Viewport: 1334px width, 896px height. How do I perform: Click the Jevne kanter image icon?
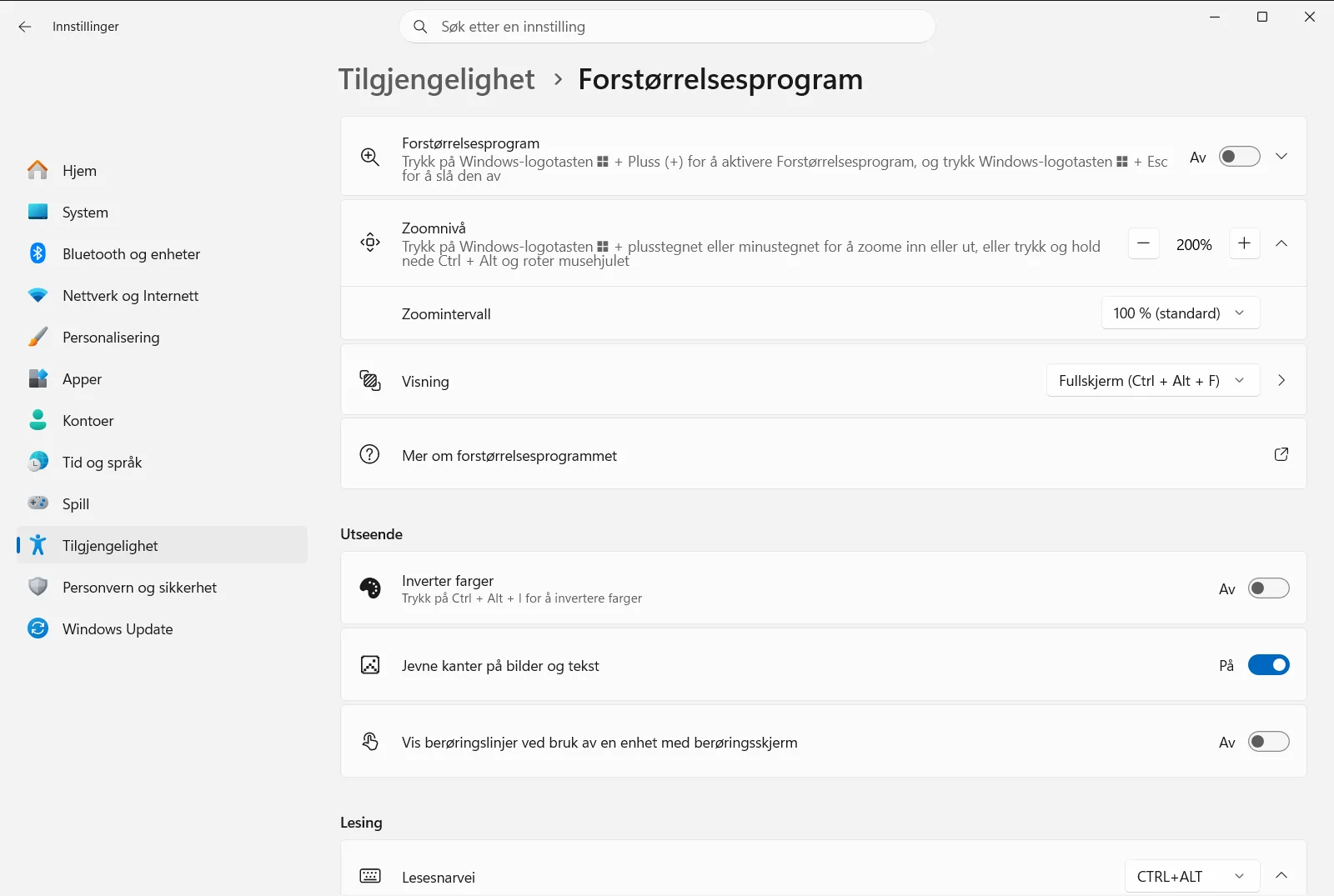point(370,665)
